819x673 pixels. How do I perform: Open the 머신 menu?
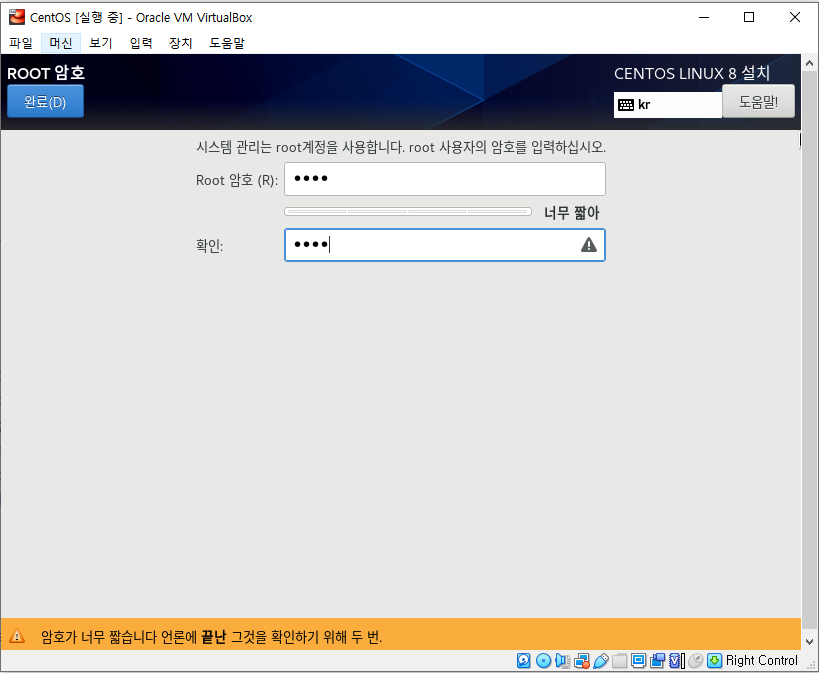pos(61,43)
